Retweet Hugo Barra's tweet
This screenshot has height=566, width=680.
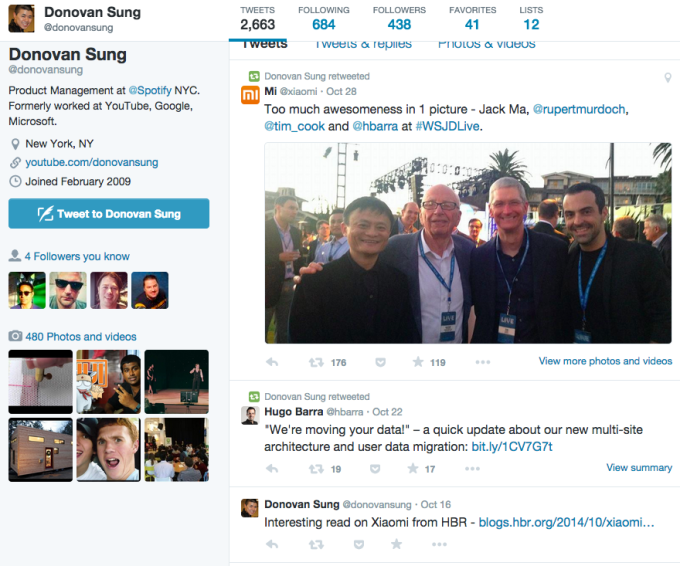316,469
